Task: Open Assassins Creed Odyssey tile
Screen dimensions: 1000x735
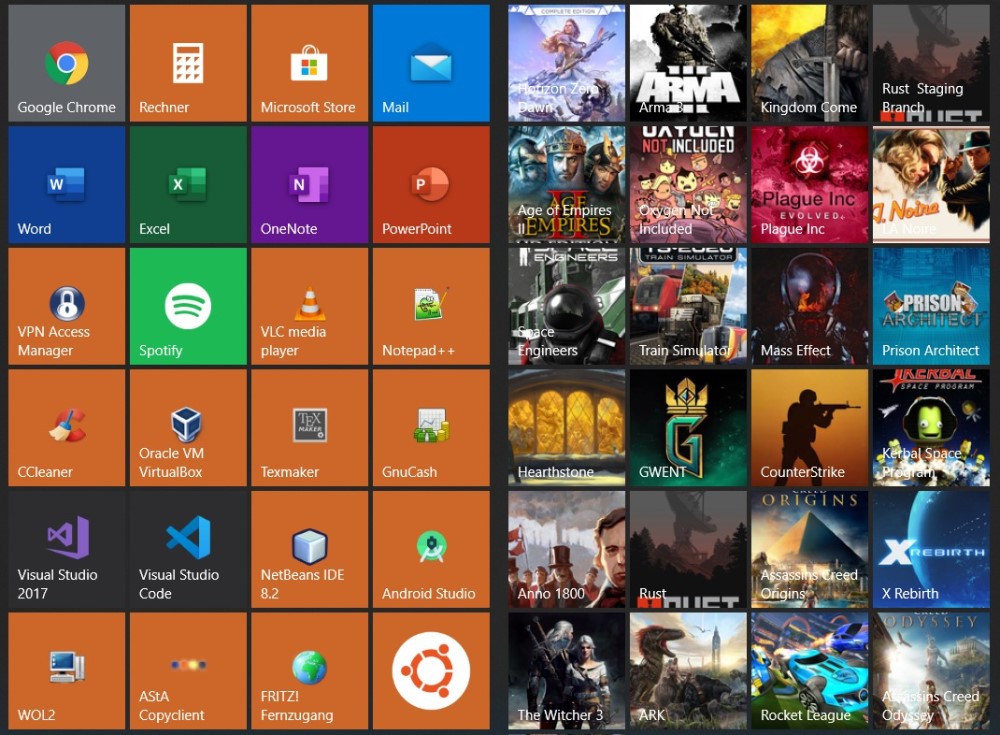Action: pyautogui.click(x=931, y=671)
